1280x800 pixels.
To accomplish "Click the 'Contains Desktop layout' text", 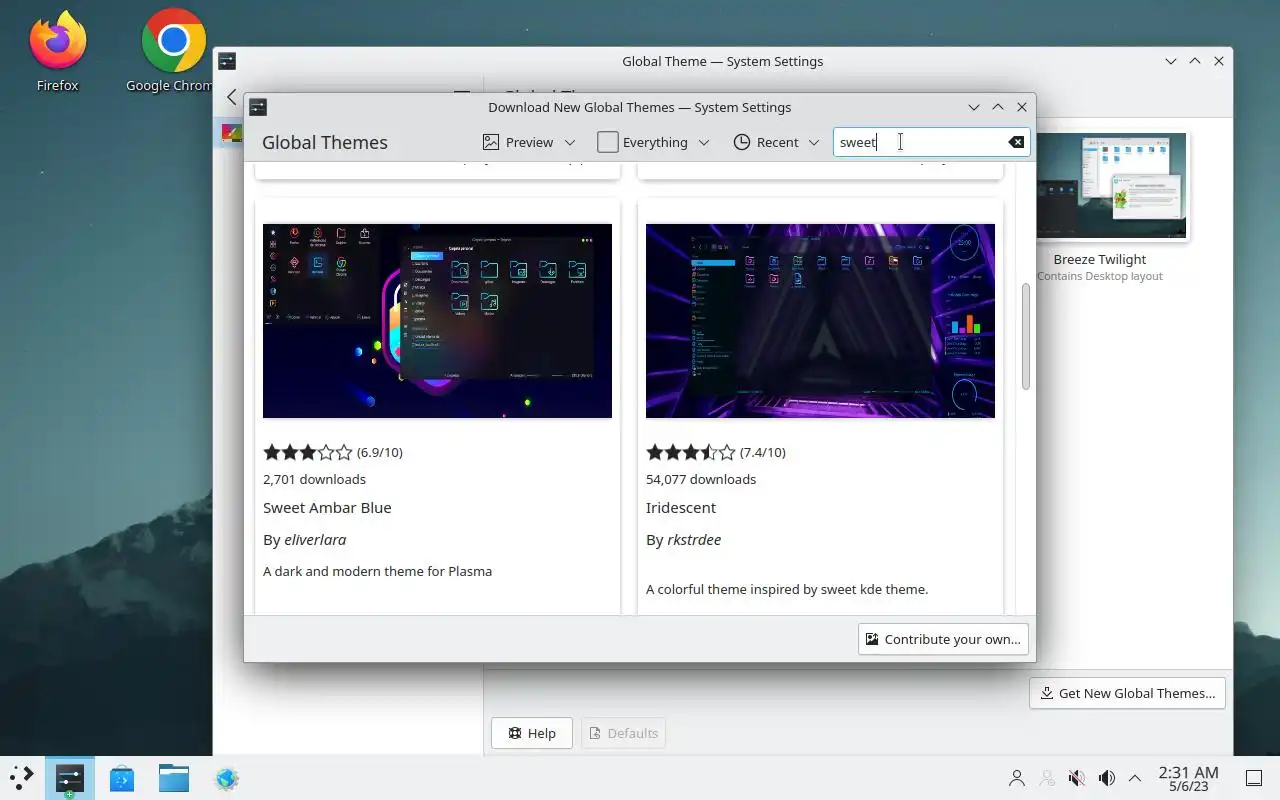I will tap(1099, 276).
